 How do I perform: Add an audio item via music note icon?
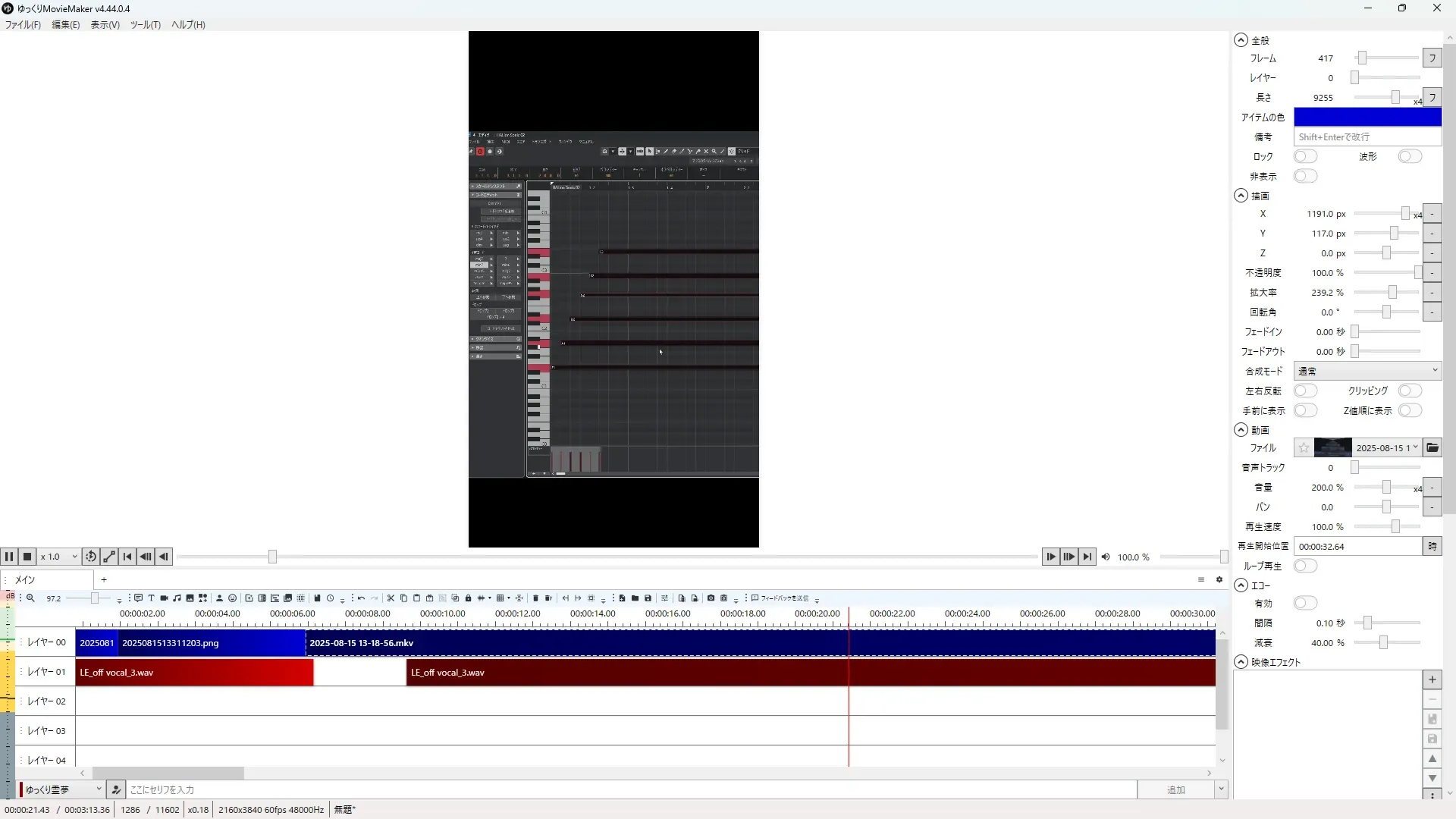tap(177, 598)
